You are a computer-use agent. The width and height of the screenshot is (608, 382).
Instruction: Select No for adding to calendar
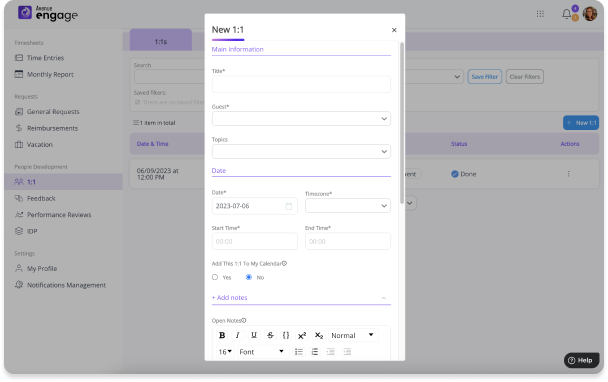click(249, 277)
